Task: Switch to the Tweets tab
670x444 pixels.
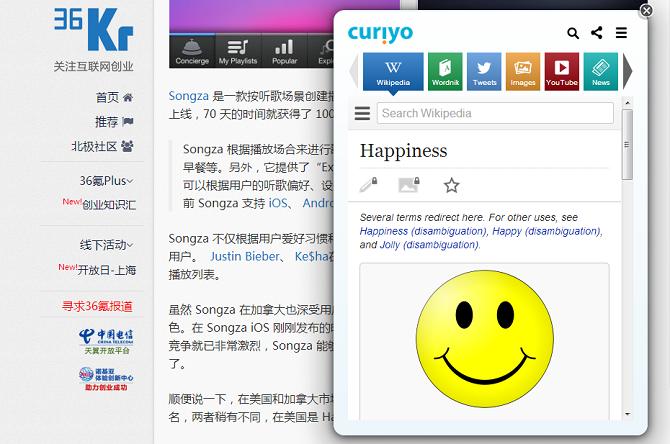Action: pos(484,71)
